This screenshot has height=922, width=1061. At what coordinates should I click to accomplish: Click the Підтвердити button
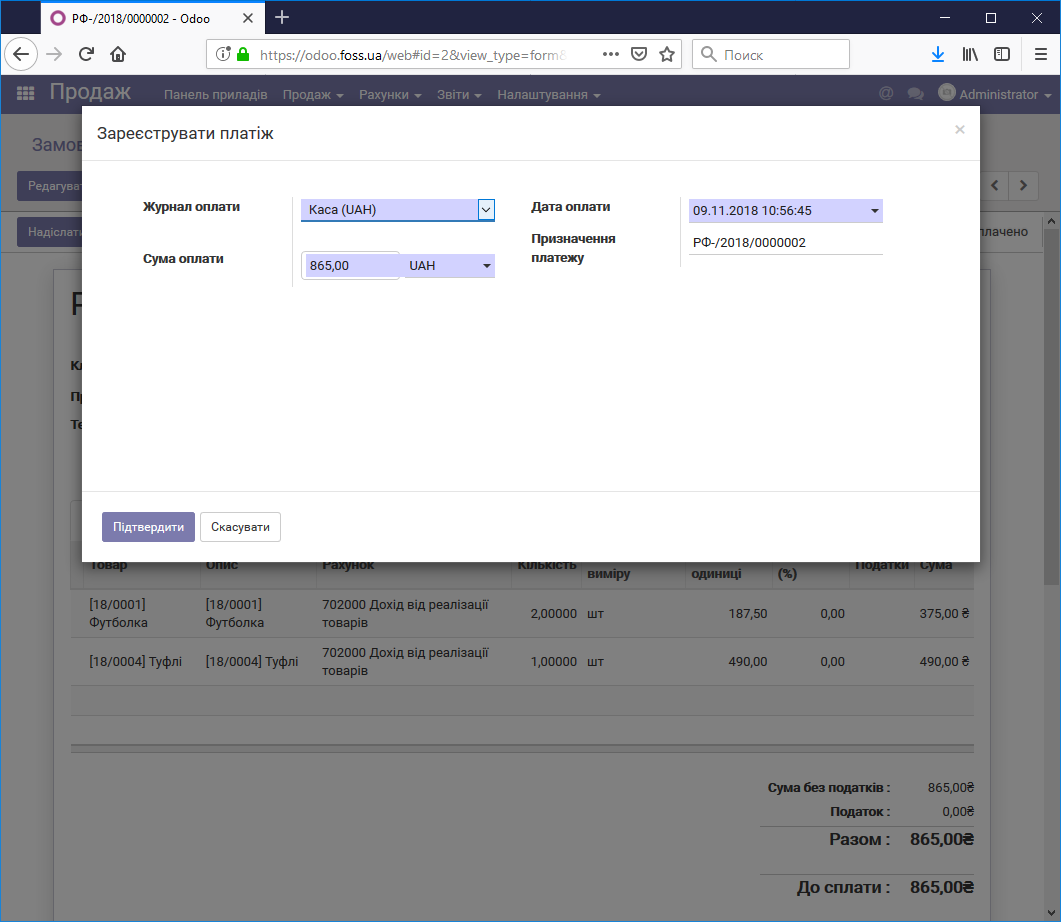(x=148, y=527)
